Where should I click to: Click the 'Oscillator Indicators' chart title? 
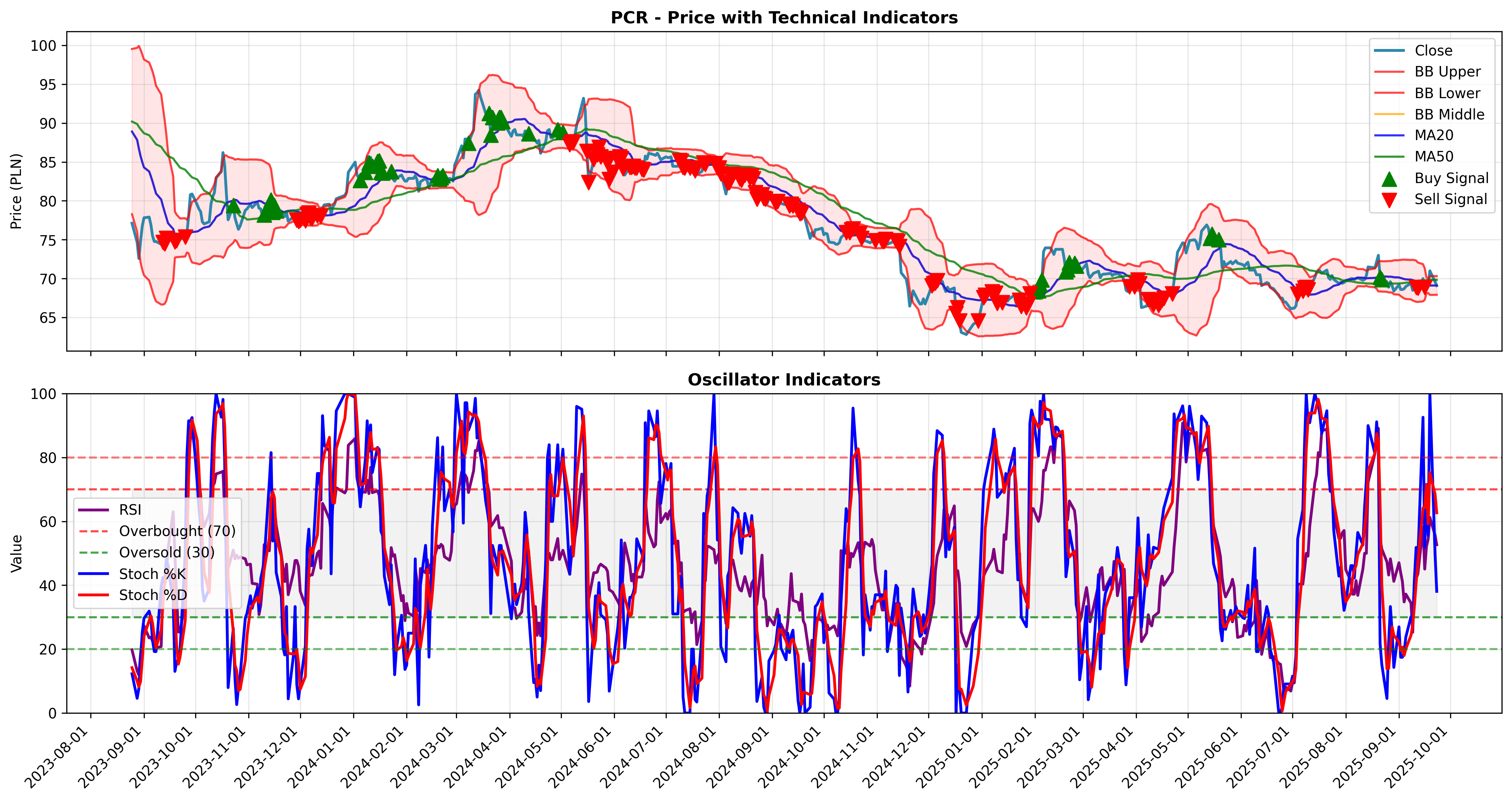point(784,380)
